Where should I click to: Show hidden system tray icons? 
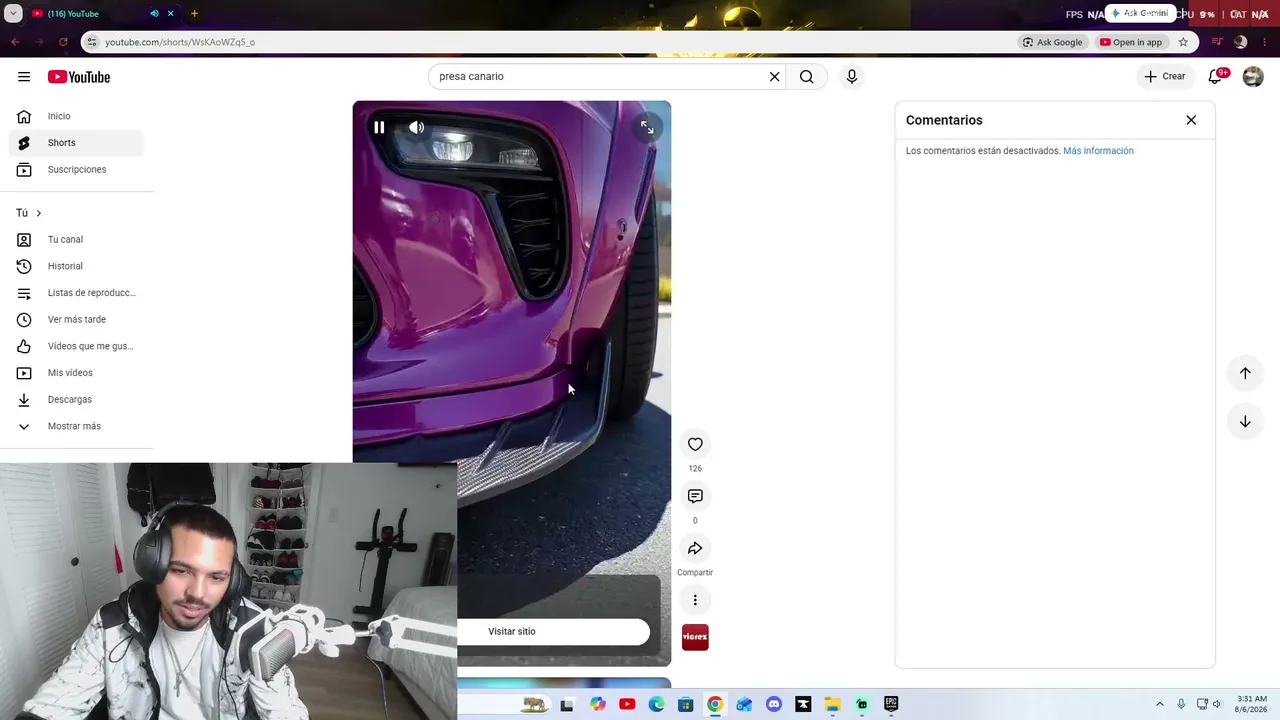coord(1160,704)
